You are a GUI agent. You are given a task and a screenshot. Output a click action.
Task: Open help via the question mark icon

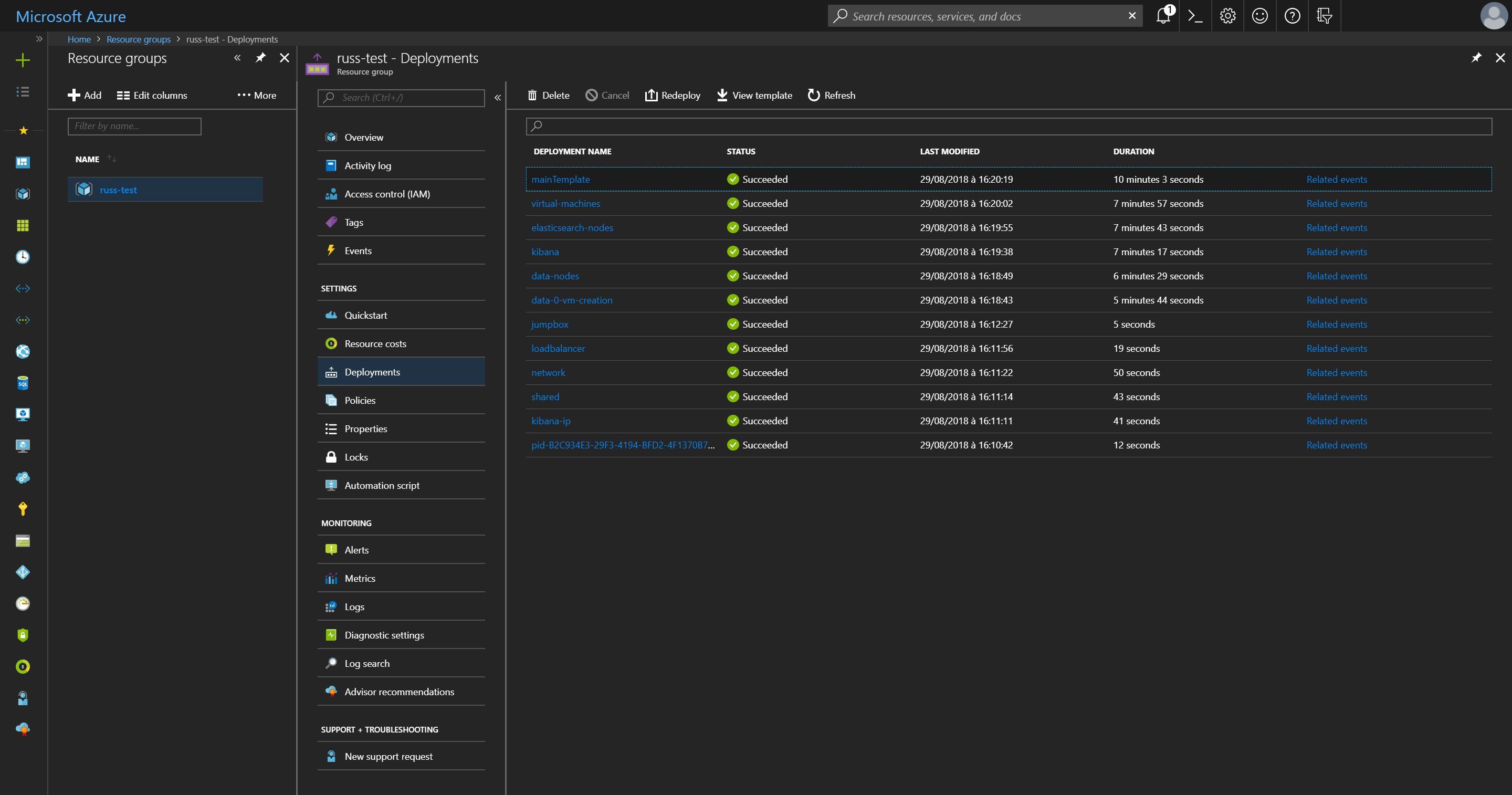click(1292, 16)
